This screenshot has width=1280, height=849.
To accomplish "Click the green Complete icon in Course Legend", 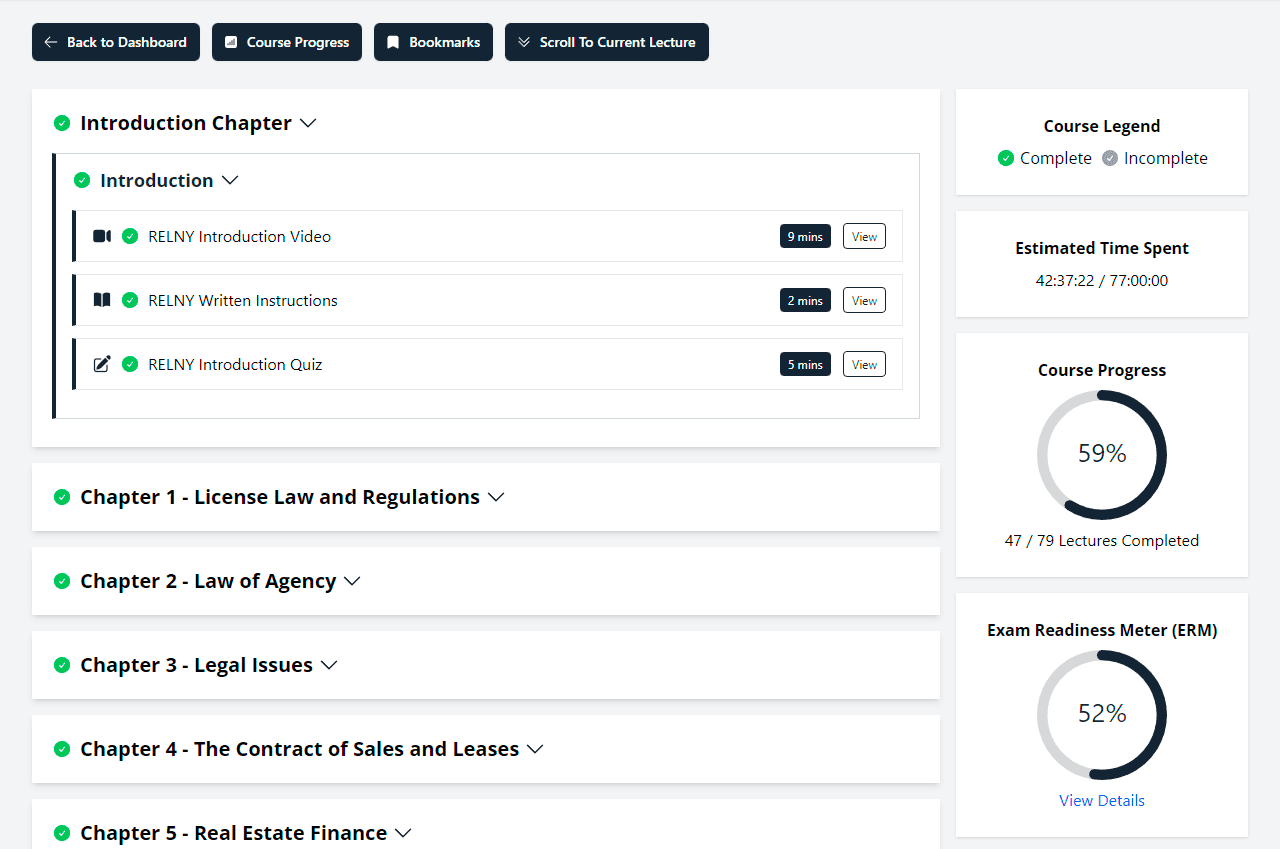I will coord(1006,158).
